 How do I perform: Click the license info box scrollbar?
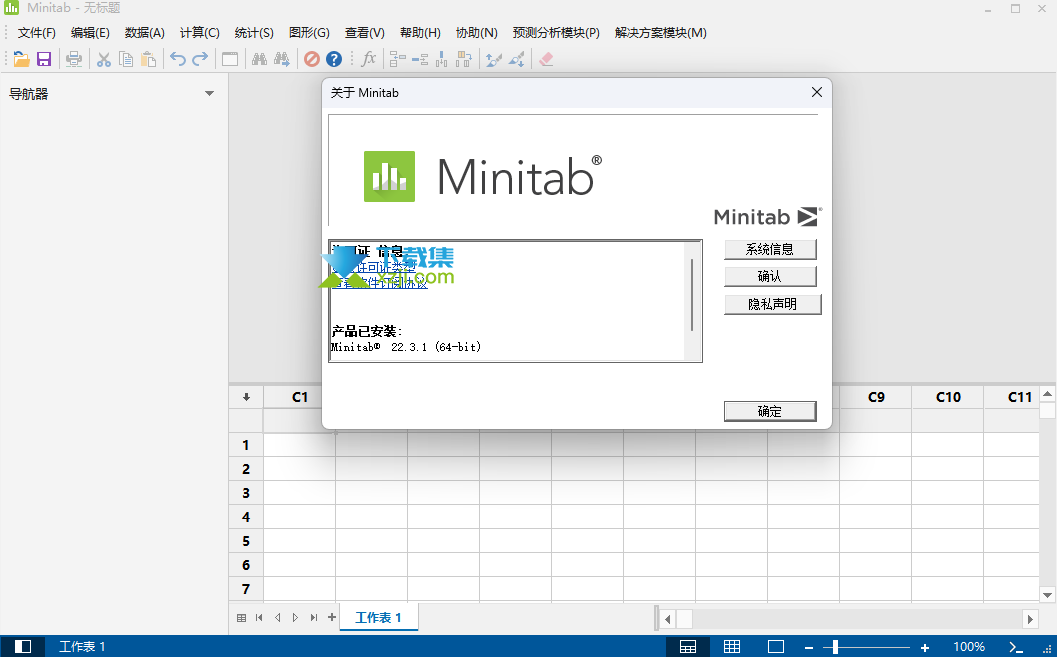[692, 294]
